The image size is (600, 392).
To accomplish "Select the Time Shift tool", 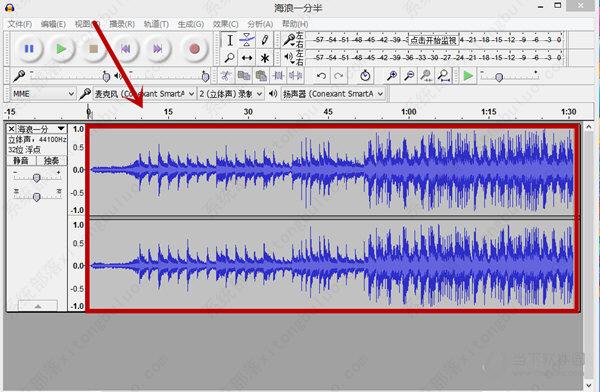I will [247, 58].
